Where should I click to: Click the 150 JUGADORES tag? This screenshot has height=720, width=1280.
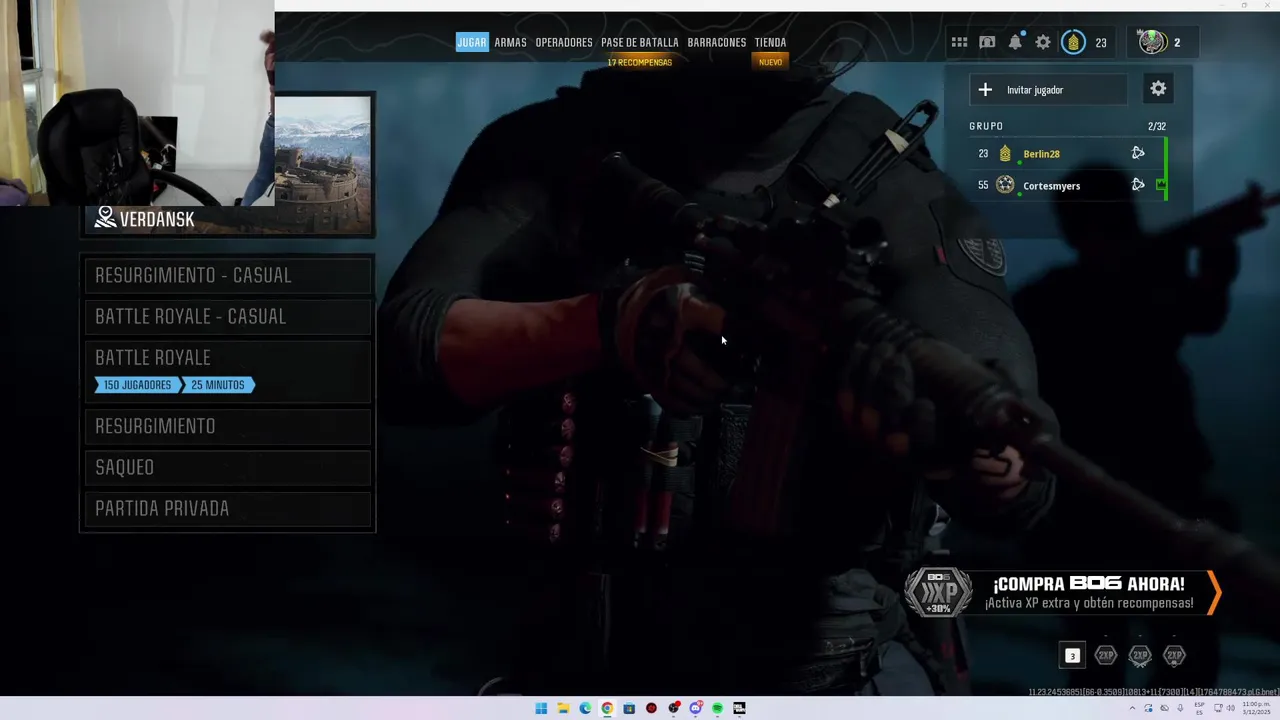pos(137,385)
